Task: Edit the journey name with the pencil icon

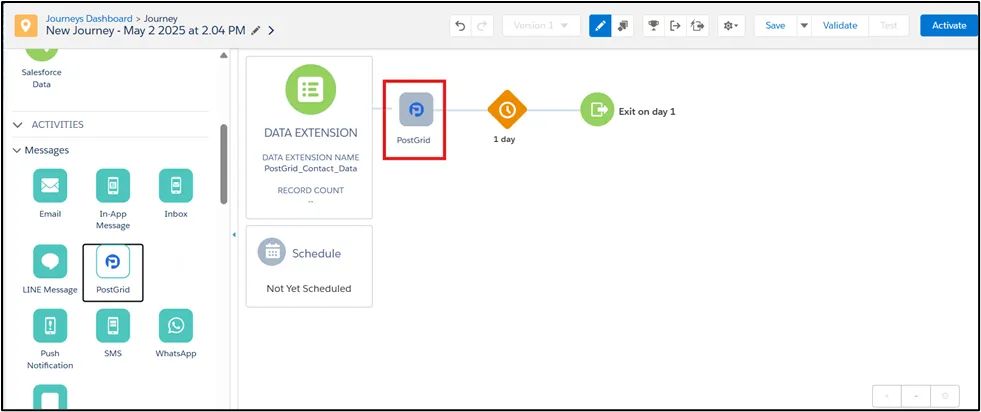Action: coord(256,31)
